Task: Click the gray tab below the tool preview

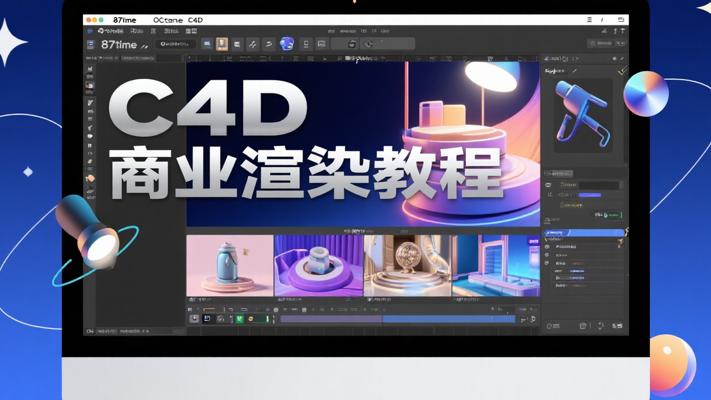Action: coord(559,174)
